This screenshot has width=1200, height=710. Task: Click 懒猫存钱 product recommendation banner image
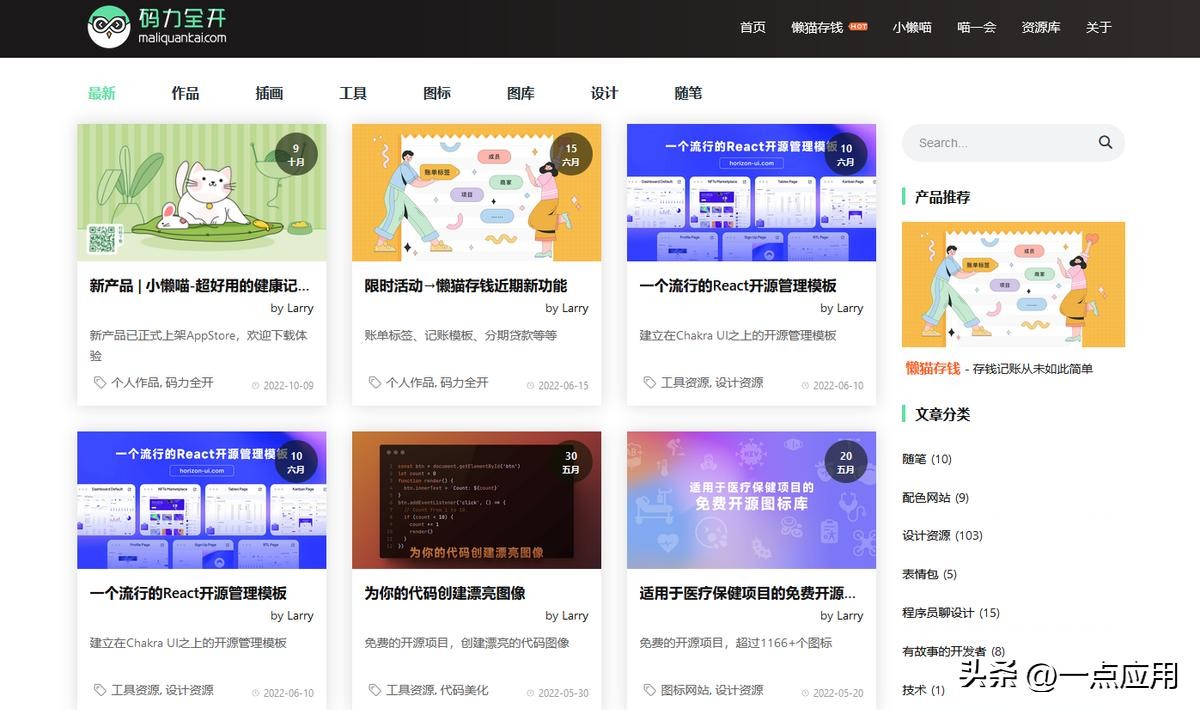1013,284
